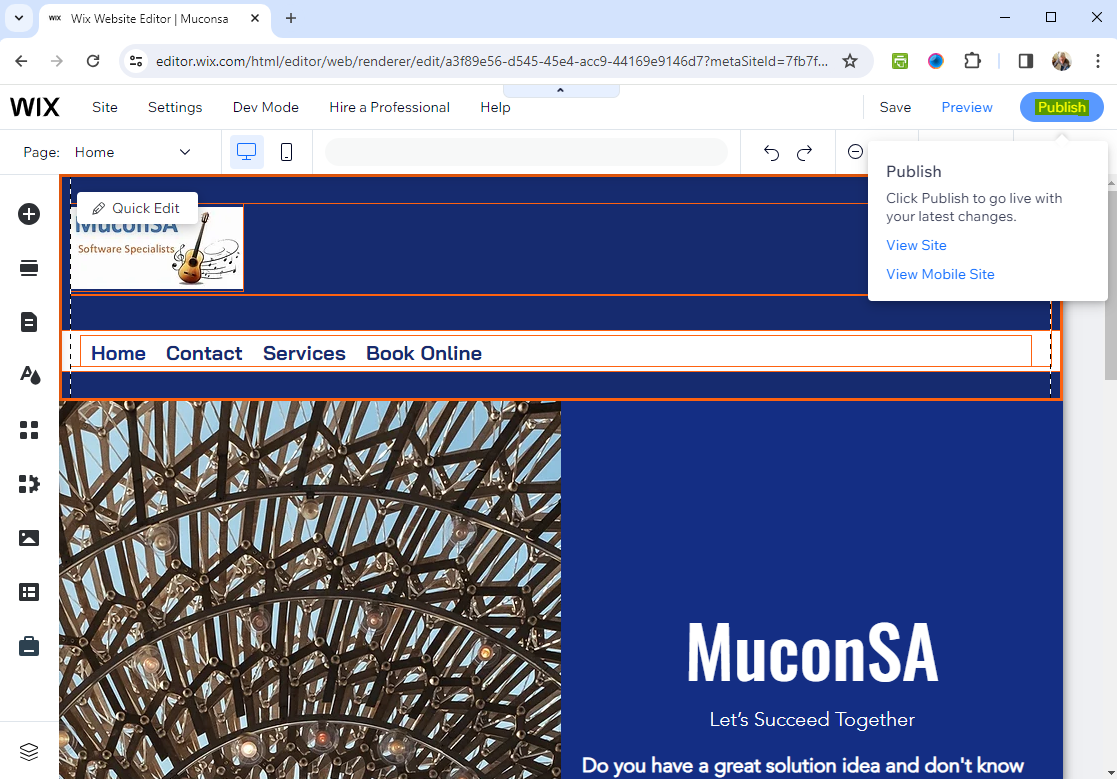Click the View Mobile Site link

(x=940, y=274)
